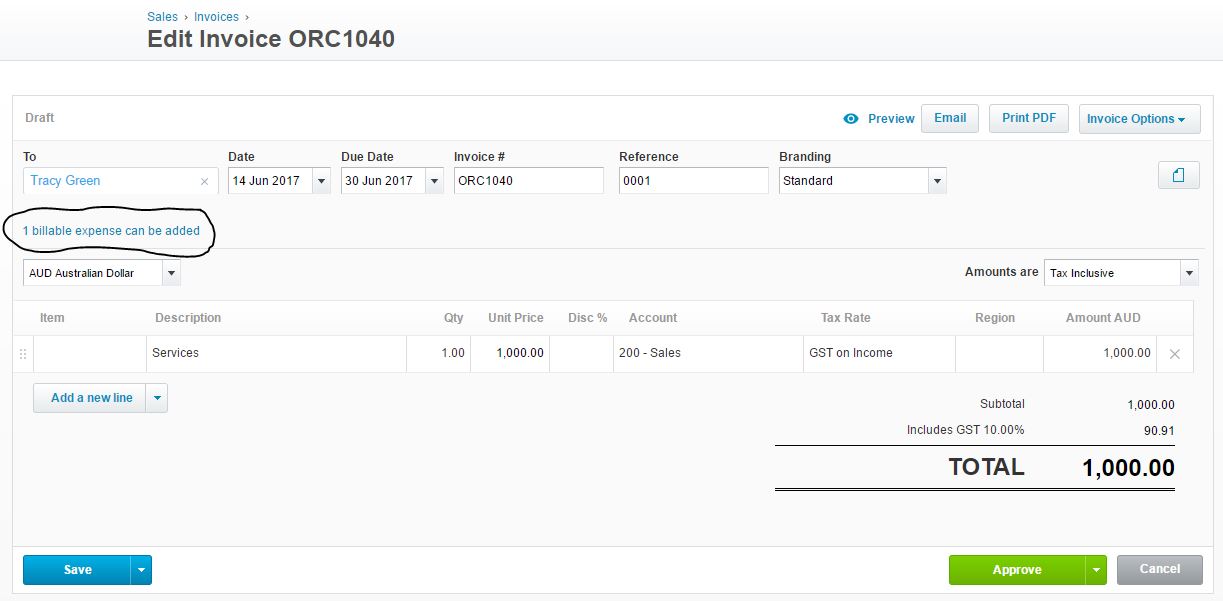Click the Reference input field
This screenshot has height=601, width=1223.
(x=692, y=181)
